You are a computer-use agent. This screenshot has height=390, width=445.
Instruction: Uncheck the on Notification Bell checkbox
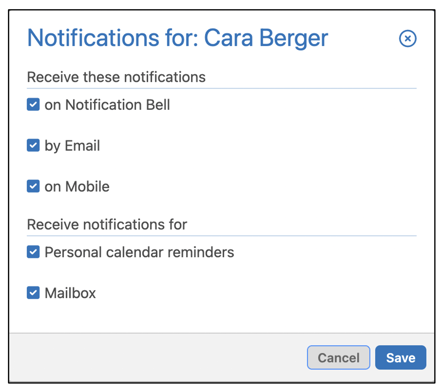point(33,104)
